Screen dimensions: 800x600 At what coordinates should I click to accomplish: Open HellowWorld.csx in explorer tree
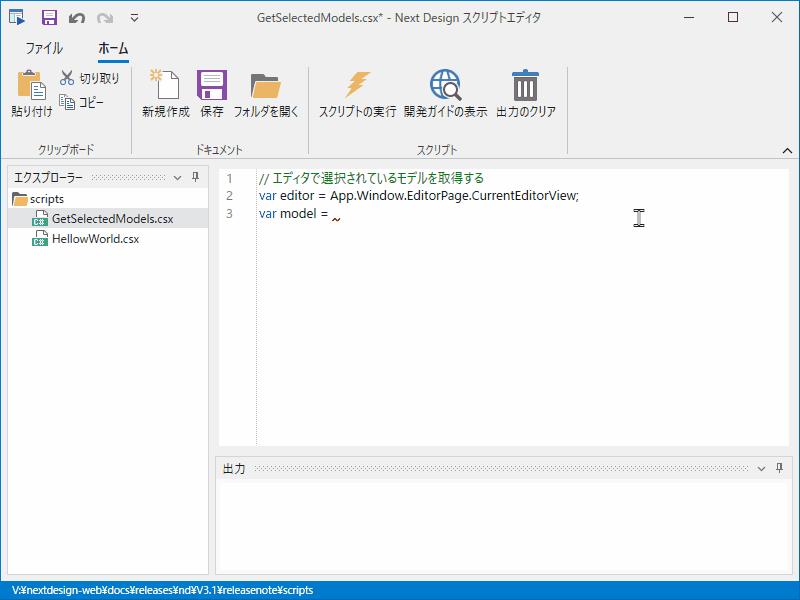click(x=108, y=239)
